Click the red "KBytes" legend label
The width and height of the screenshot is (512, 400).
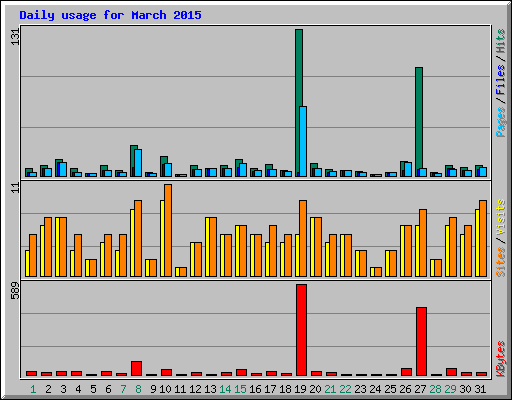click(501, 359)
